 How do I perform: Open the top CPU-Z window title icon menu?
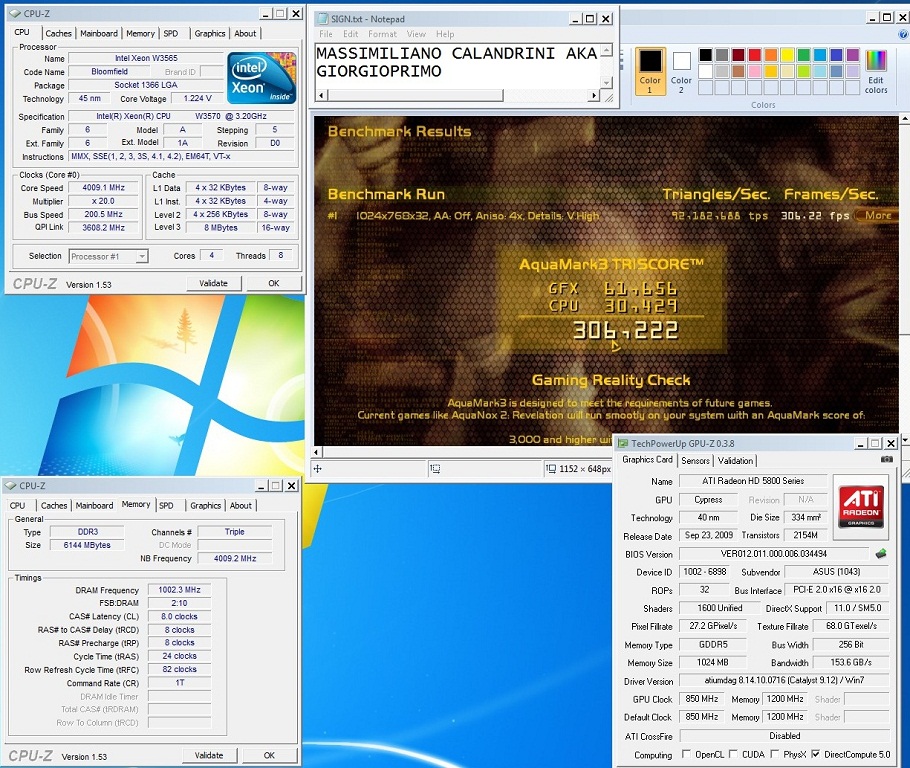(x=15, y=13)
